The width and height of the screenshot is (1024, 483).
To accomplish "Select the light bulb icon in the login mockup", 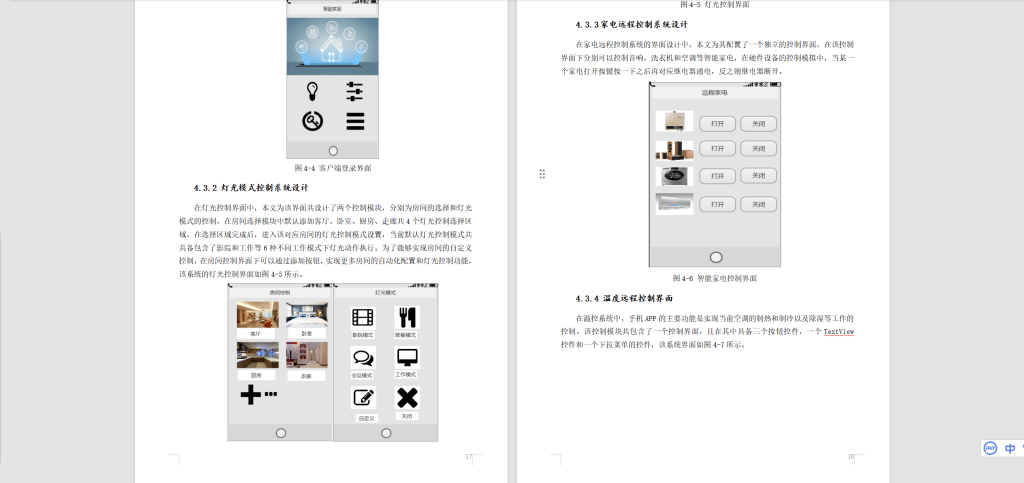I will [312, 91].
